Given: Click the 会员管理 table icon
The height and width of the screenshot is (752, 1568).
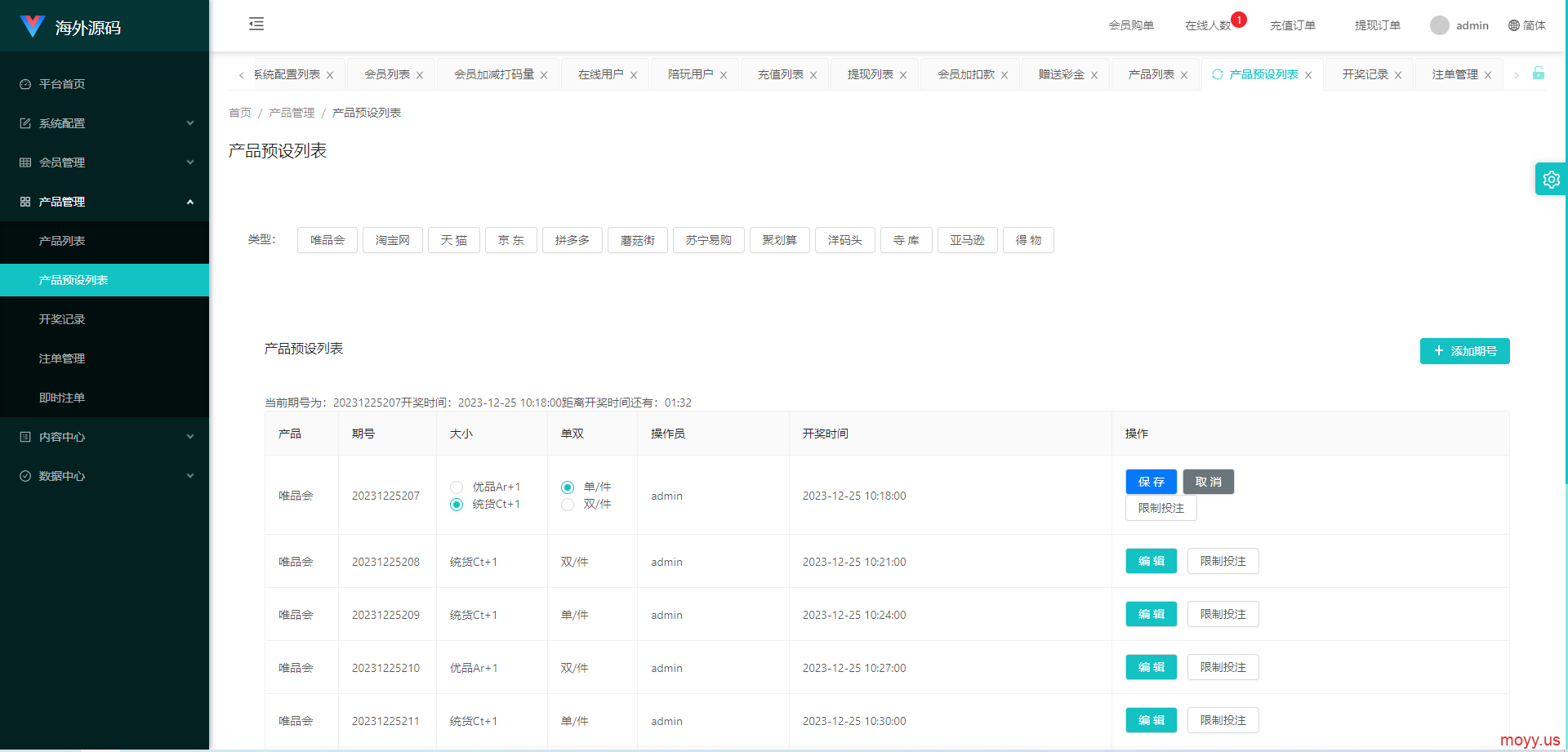Looking at the screenshot, I should pyautogui.click(x=25, y=162).
